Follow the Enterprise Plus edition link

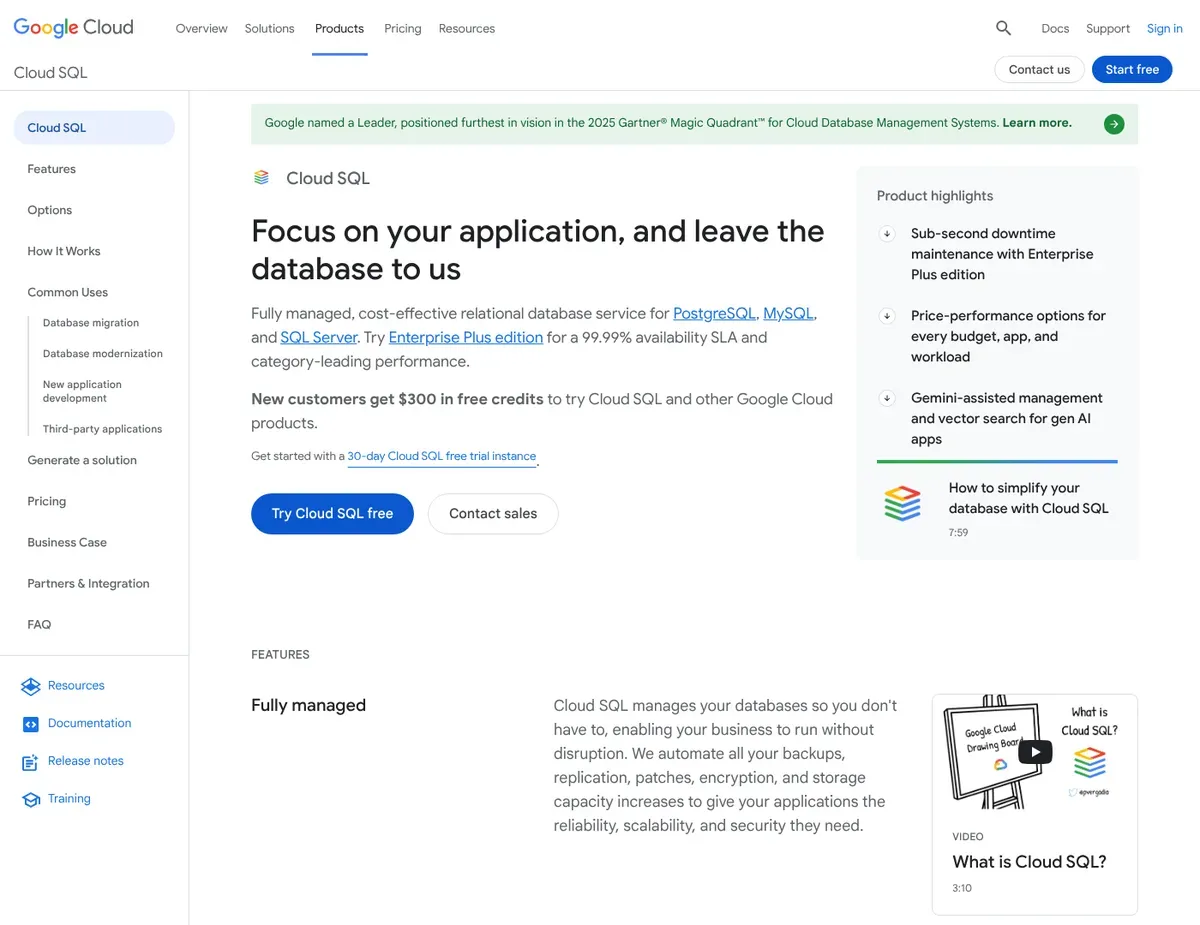pyautogui.click(x=466, y=337)
